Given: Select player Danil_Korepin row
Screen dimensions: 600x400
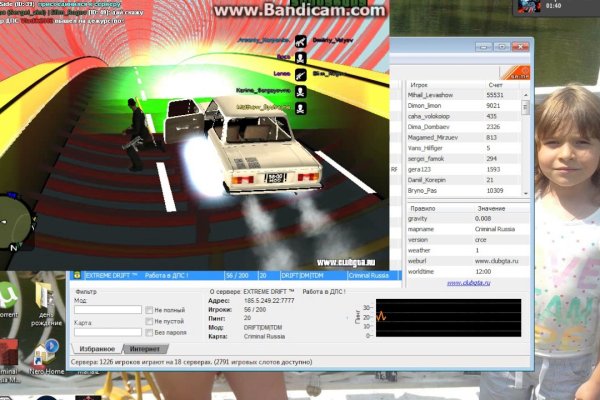Looking at the screenshot, I should pos(464,180).
